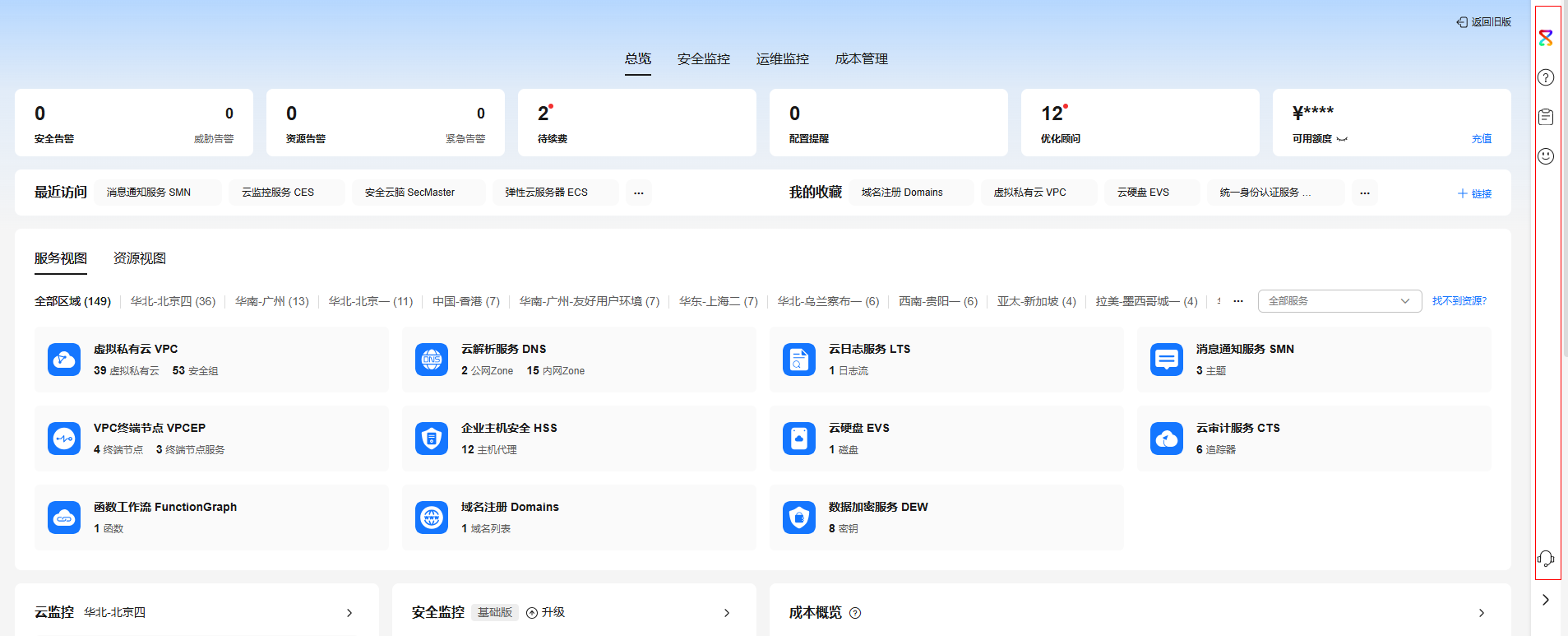Viewport: 1568px width, 636px height.
Task: Open the VPC service icon
Action: (64, 360)
